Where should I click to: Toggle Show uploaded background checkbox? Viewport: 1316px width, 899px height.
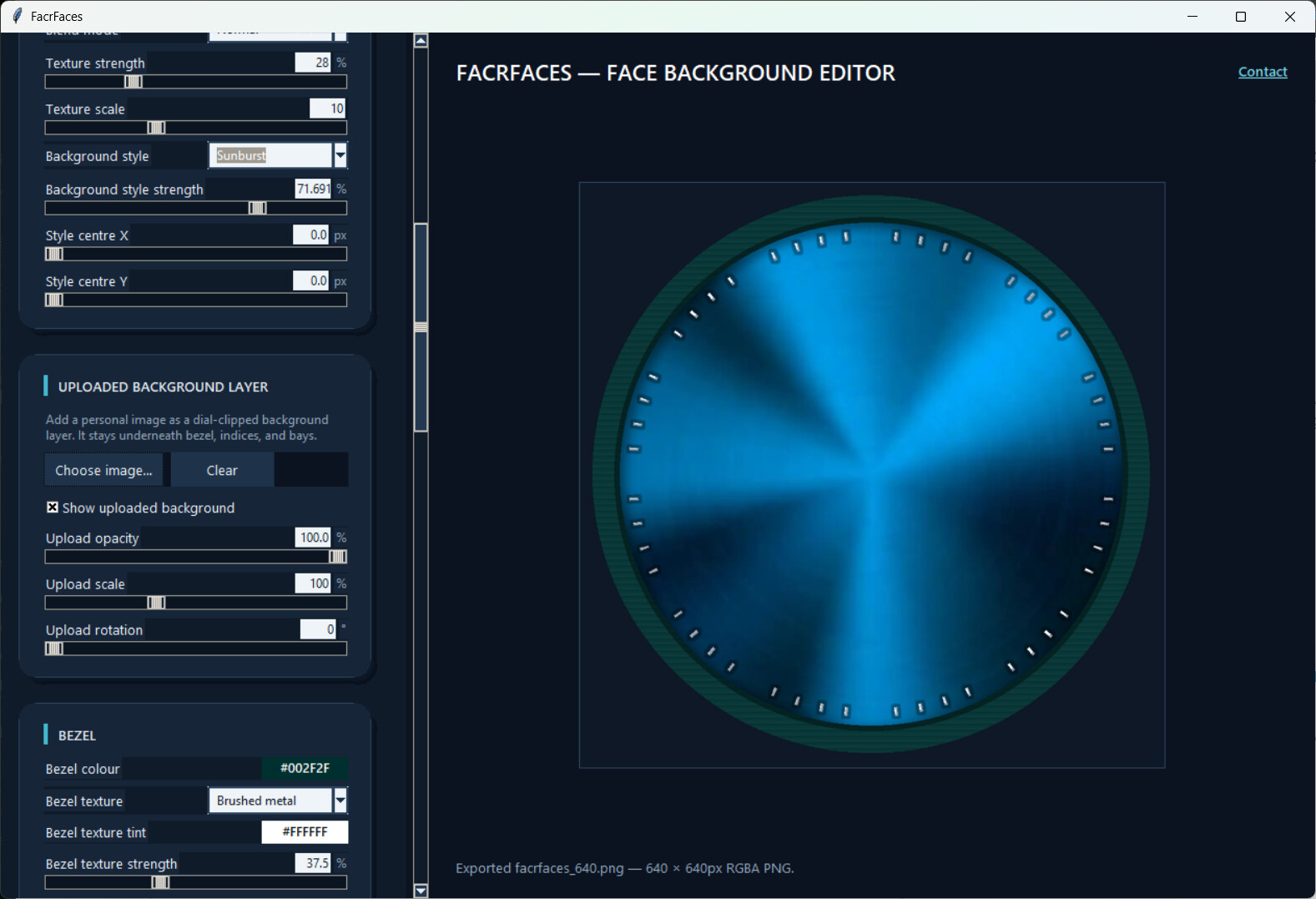tap(53, 508)
